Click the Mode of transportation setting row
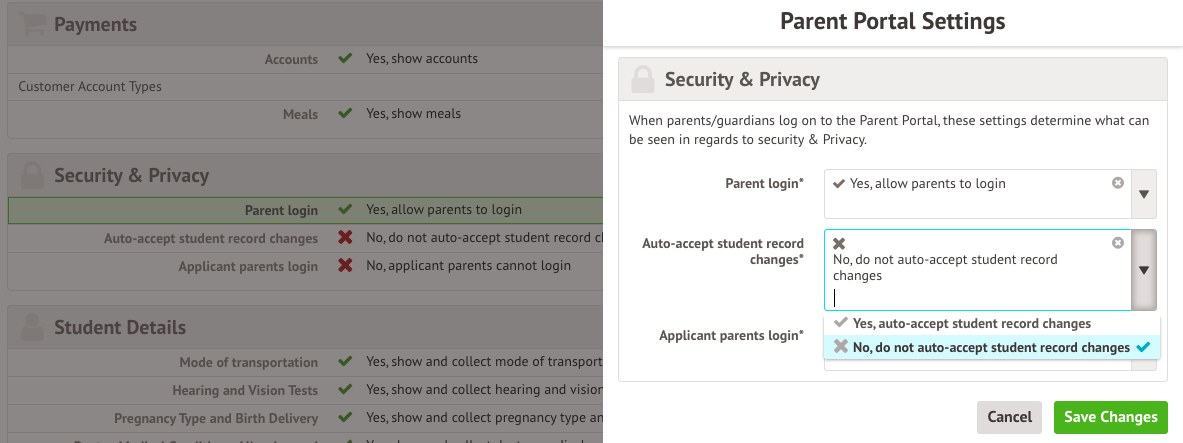The image size is (1183, 443). [x=300, y=362]
